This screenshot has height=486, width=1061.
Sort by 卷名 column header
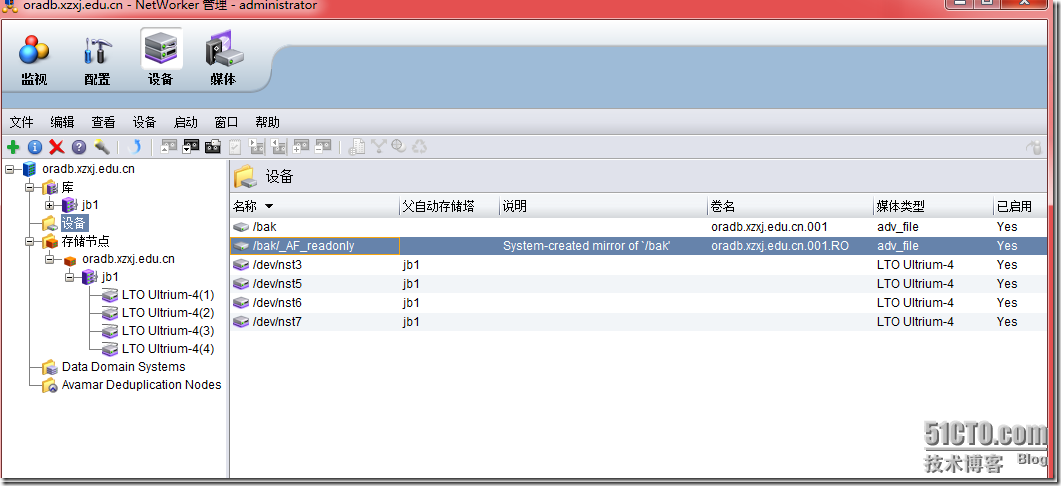point(790,206)
